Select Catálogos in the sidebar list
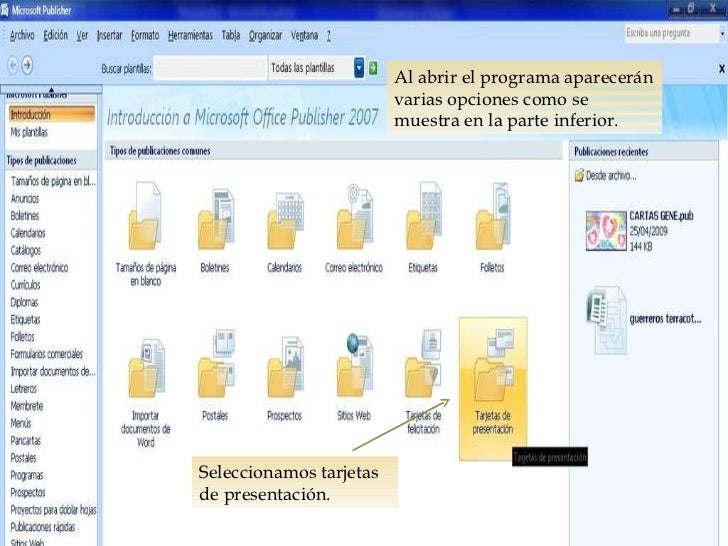Screen dimensions: 728x546 point(26,251)
